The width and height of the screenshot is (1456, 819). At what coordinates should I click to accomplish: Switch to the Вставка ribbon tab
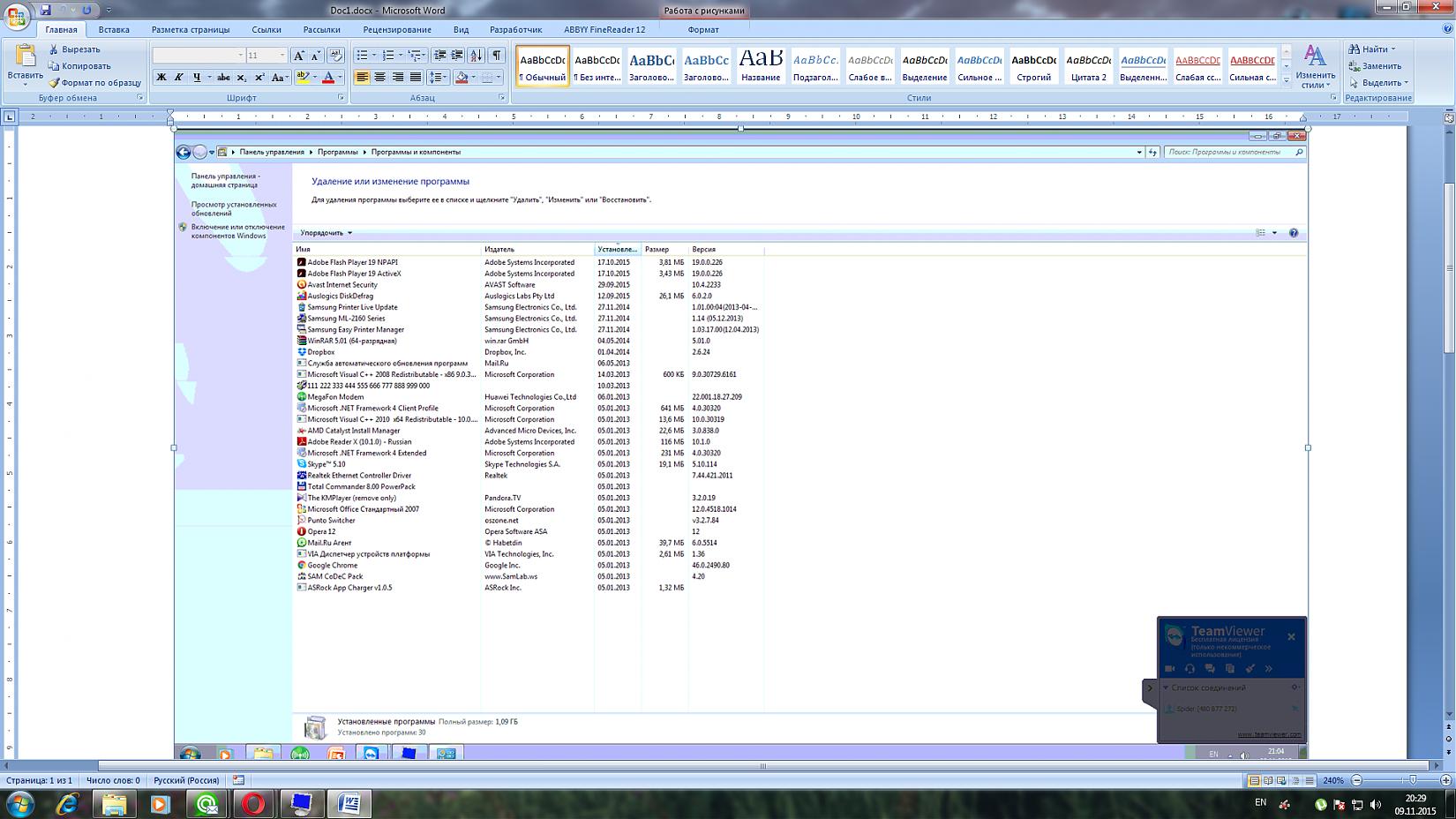(114, 29)
